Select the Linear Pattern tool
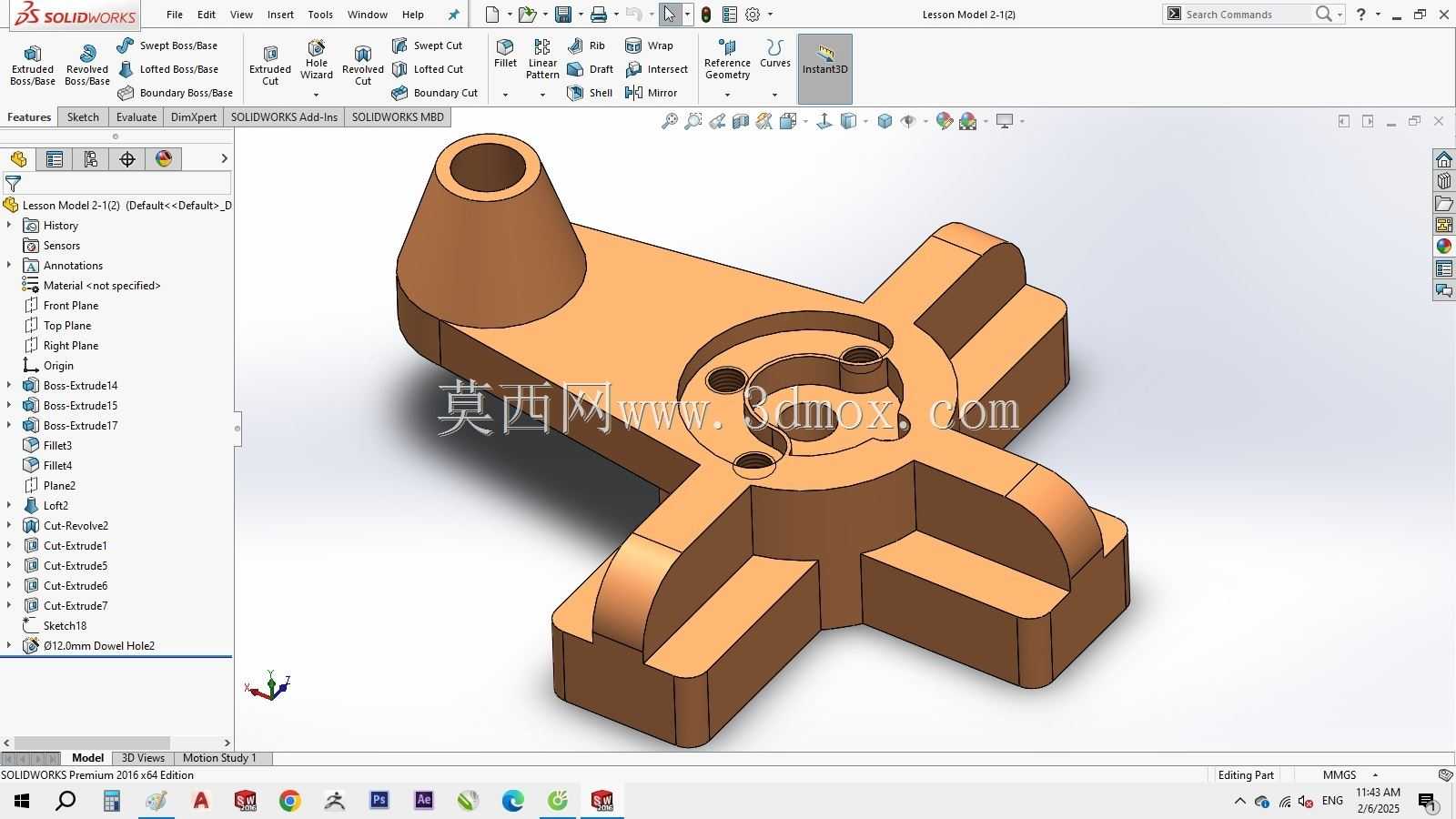The width and height of the screenshot is (1456, 819). (x=542, y=59)
